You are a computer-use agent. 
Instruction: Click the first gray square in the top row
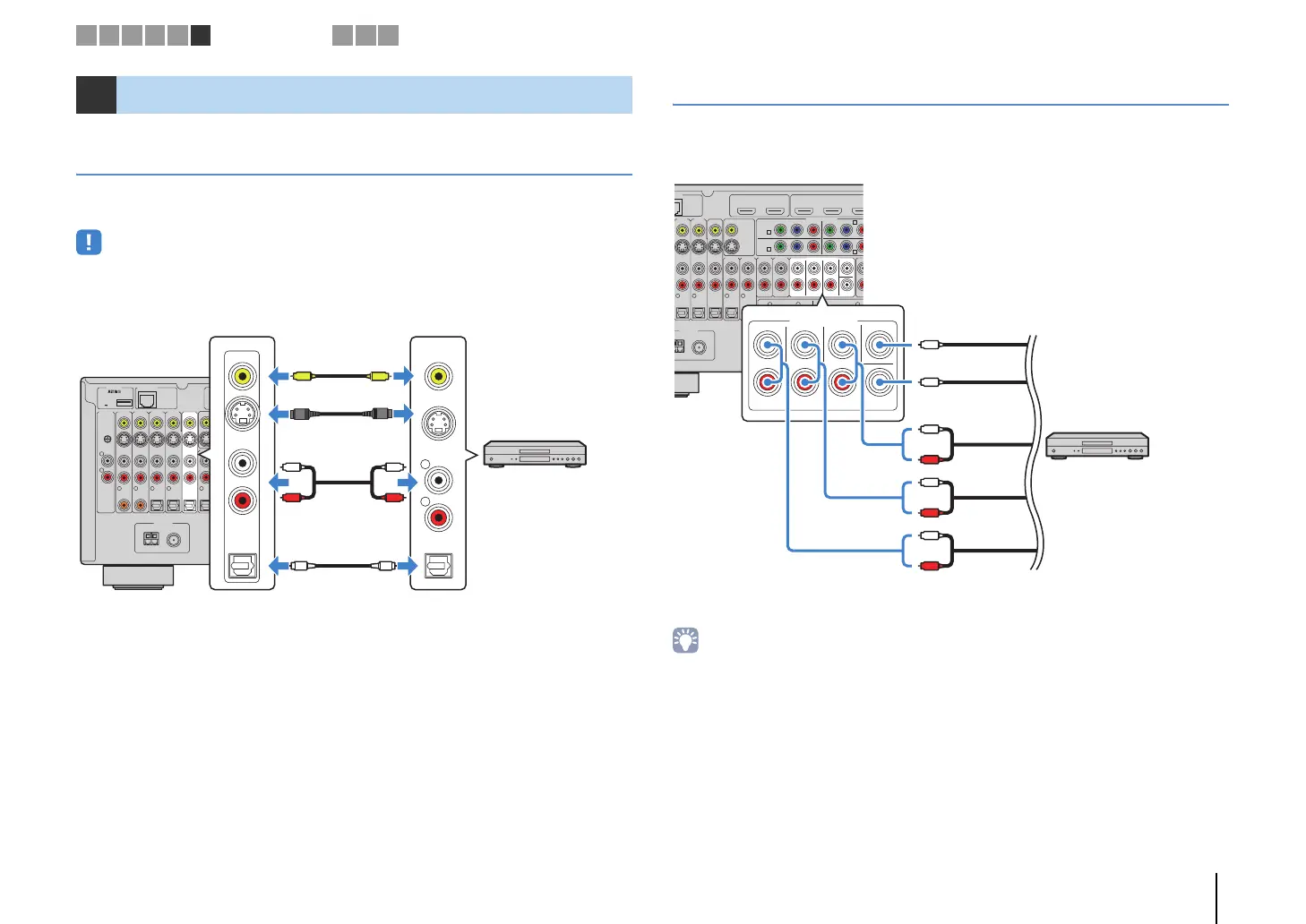click(x=86, y=35)
